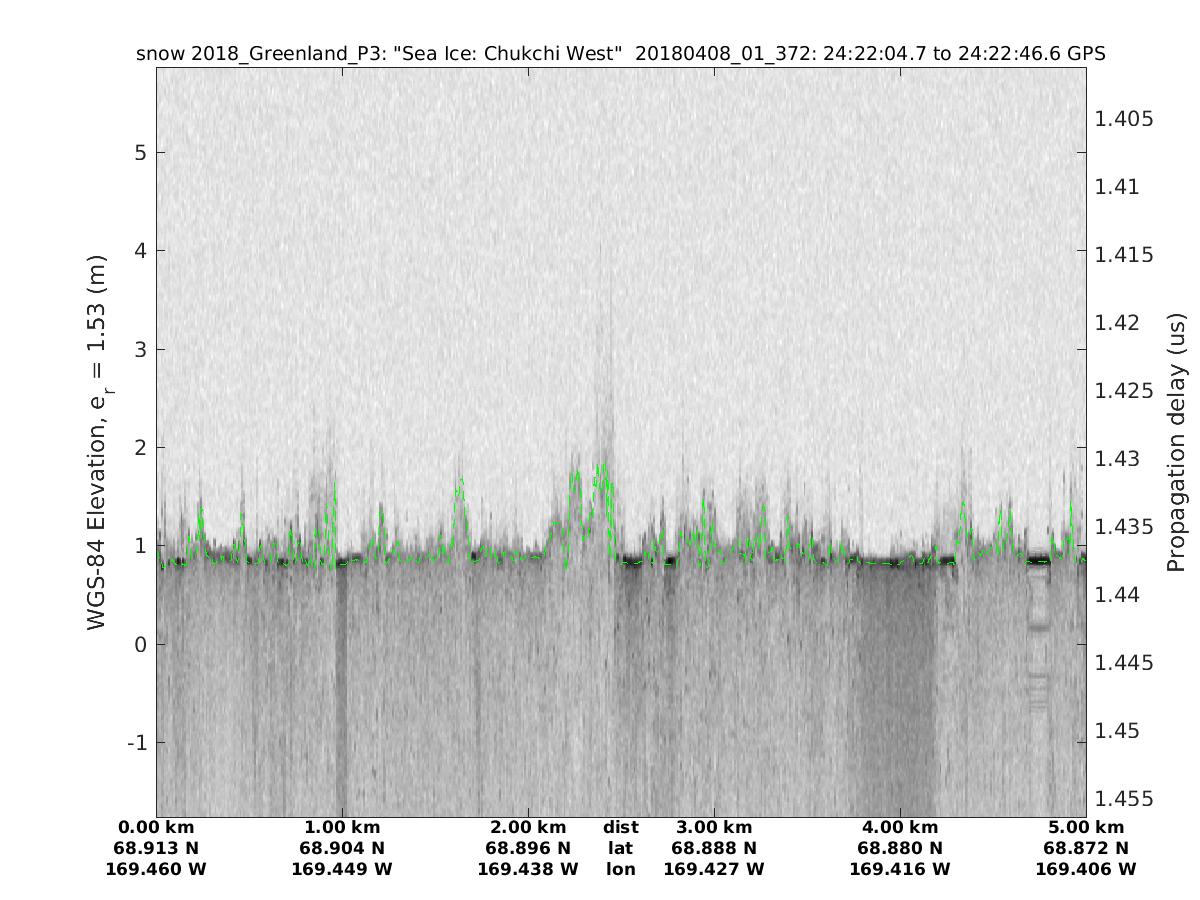Click the 1.455 propagation delay tick
The height and width of the screenshot is (900, 1200).
pyautogui.click(x=1125, y=799)
